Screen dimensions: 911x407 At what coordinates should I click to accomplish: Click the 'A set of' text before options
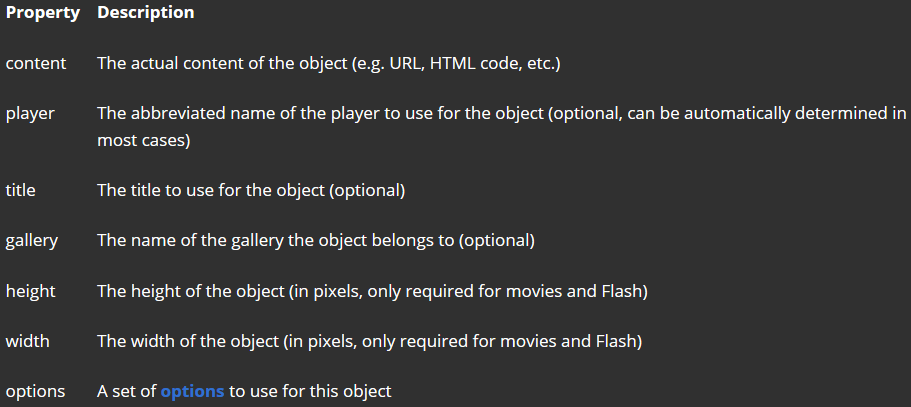tap(127, 391)
